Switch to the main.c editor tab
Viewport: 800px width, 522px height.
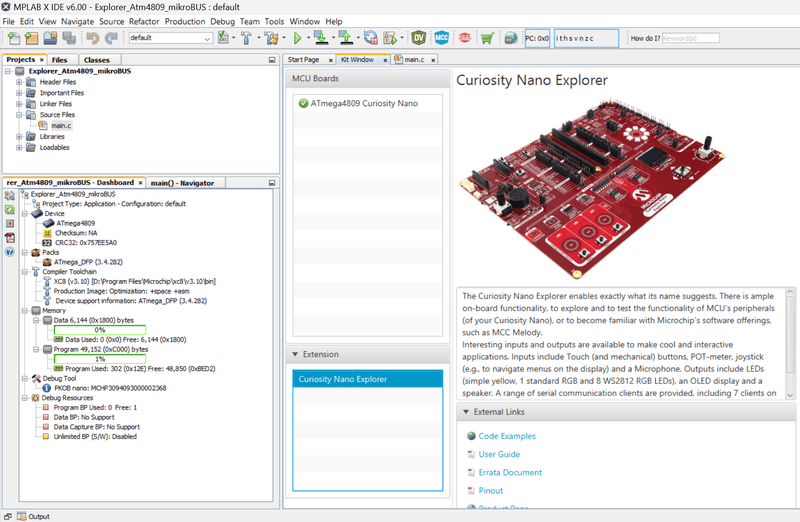point(414,60)
